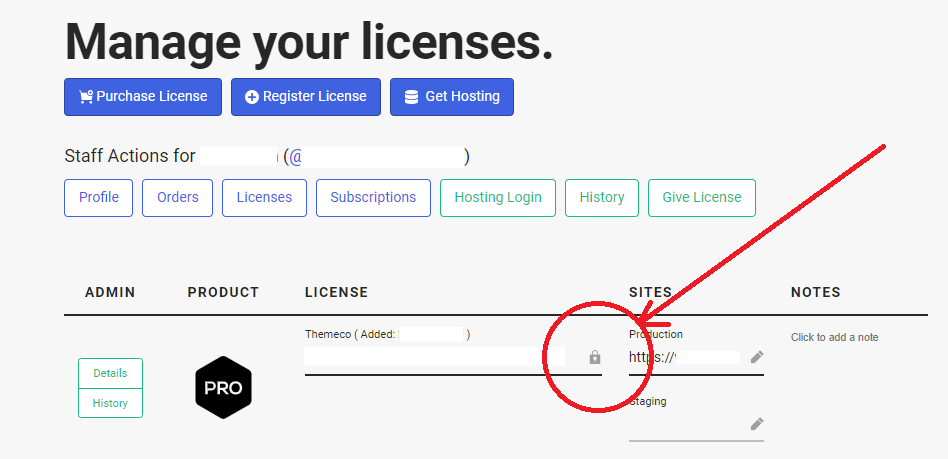Viewport: 948px width, 459px height.
Task: Click the Give License button
Action: coord(701,198)
